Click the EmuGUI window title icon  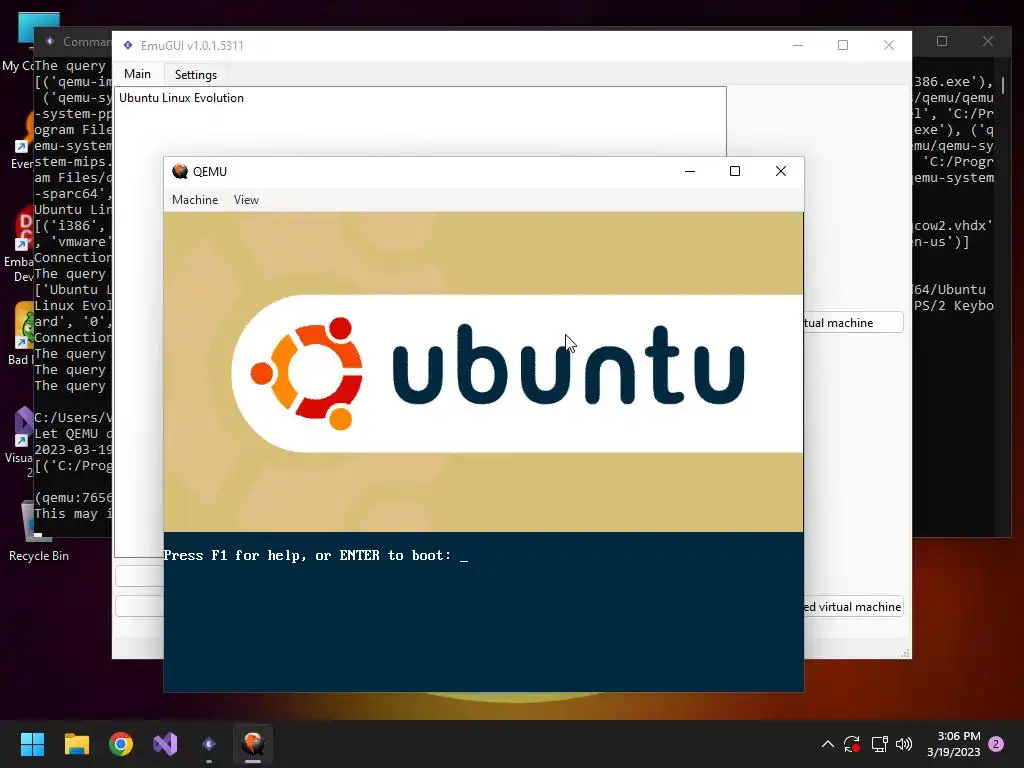pyautogui.click(x=128, y=45)
